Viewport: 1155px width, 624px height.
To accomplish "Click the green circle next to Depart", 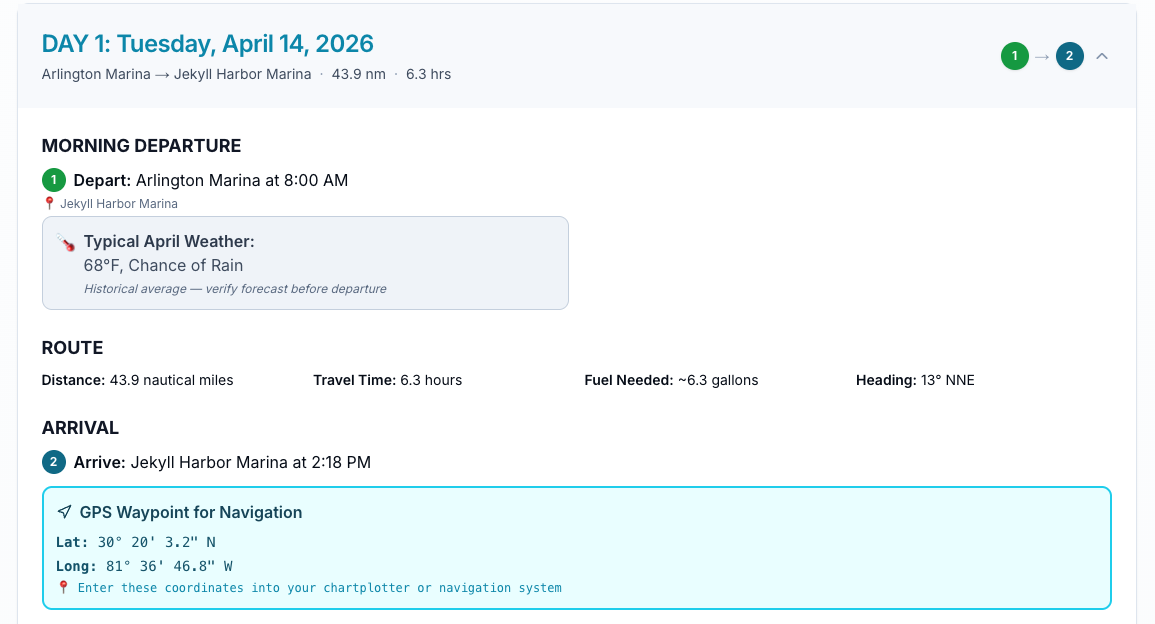I will tap(53, 180).
